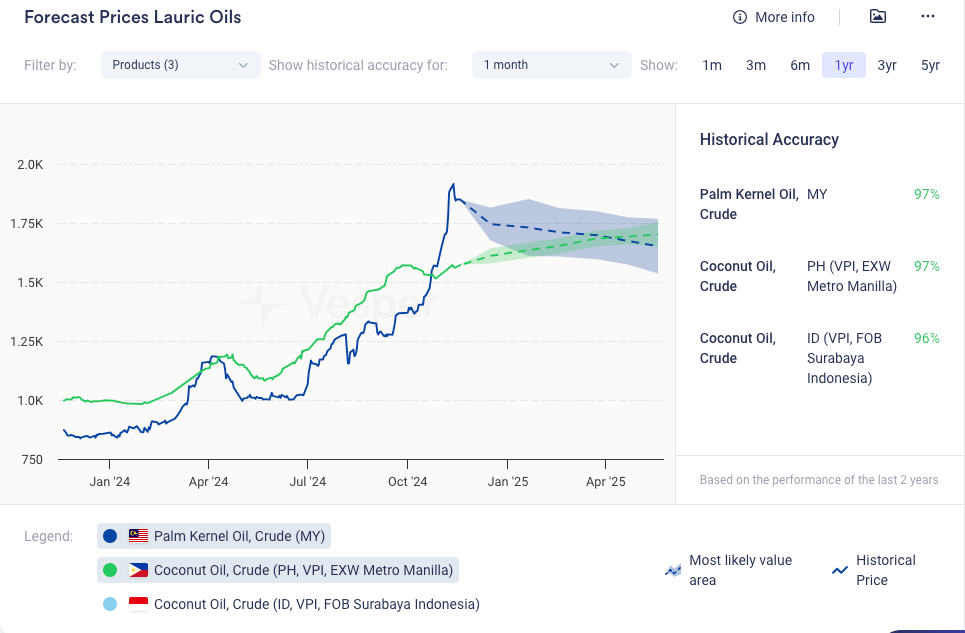Image resolution: width=965 pixels, height=633 pixels.
Task: Click the Historical Price line icon
Action: [x=840, y=570]
